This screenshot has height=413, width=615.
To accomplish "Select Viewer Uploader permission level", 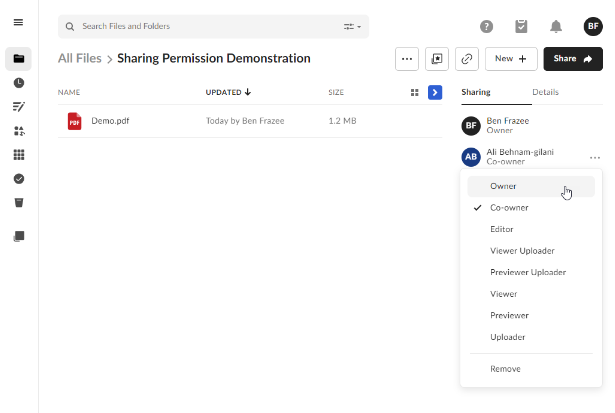I will tap(522, 251).
